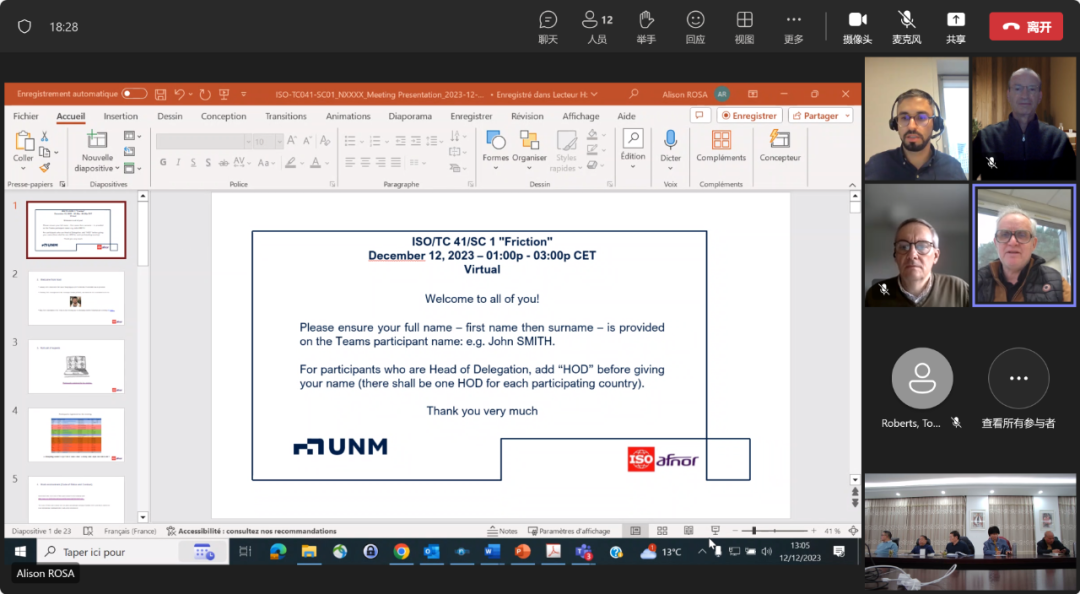Switch to the Insertion ribbon tab
1080x594 pixels.
121,116
